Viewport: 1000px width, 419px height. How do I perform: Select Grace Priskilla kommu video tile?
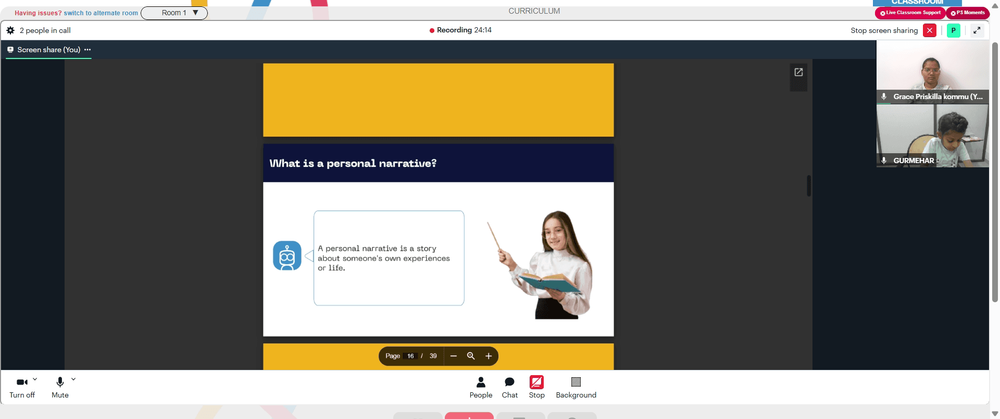pos(932,72)
